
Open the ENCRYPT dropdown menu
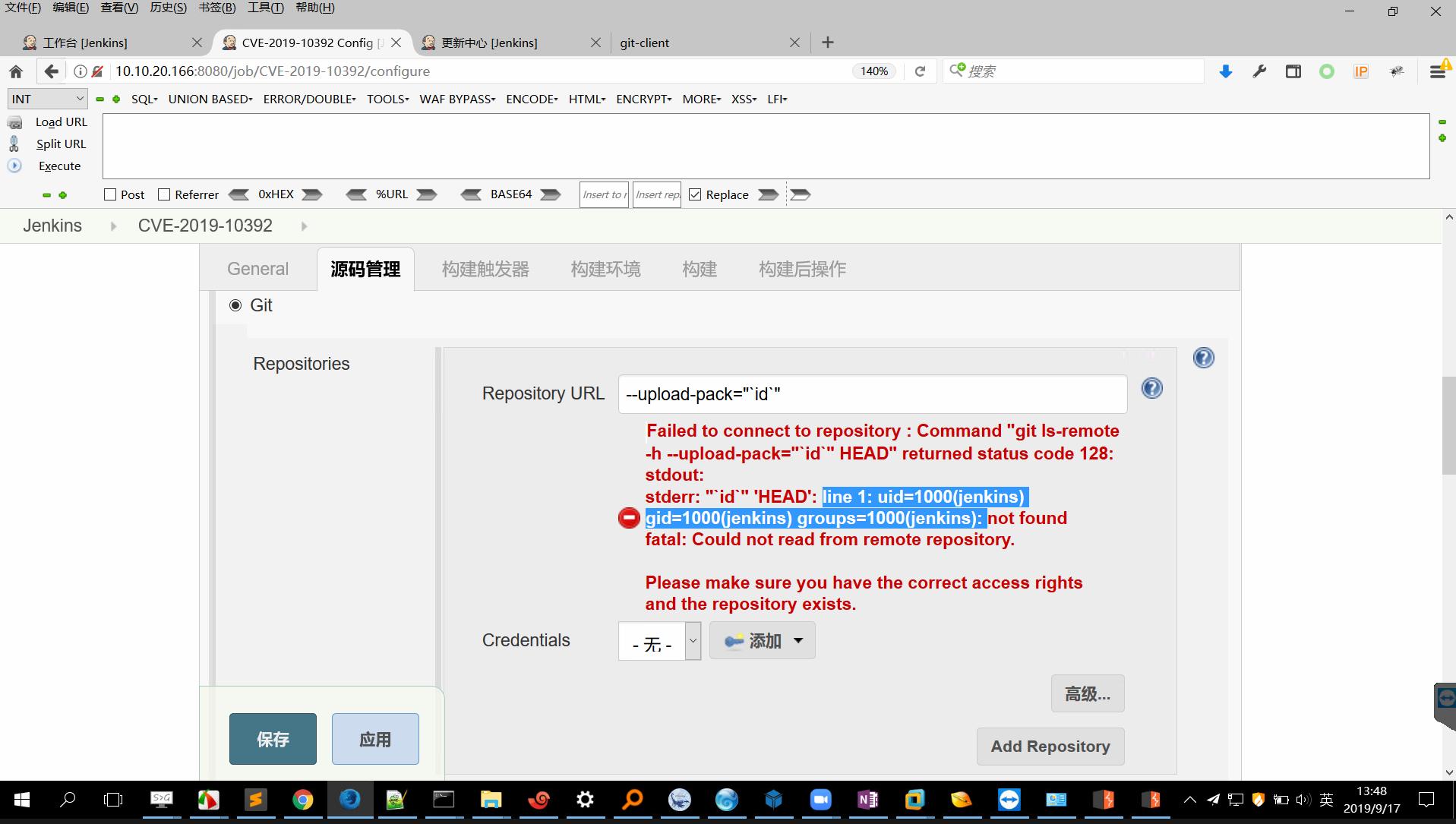tap(644, 99)
